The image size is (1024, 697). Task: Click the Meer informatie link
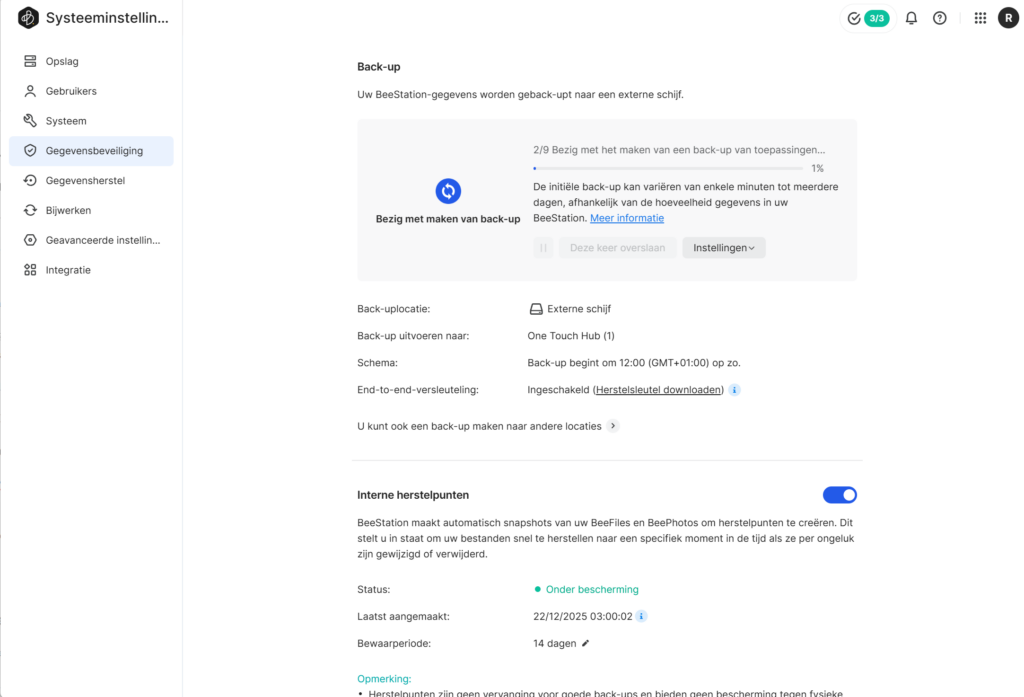pyautogui.click(x=626, y=218)
